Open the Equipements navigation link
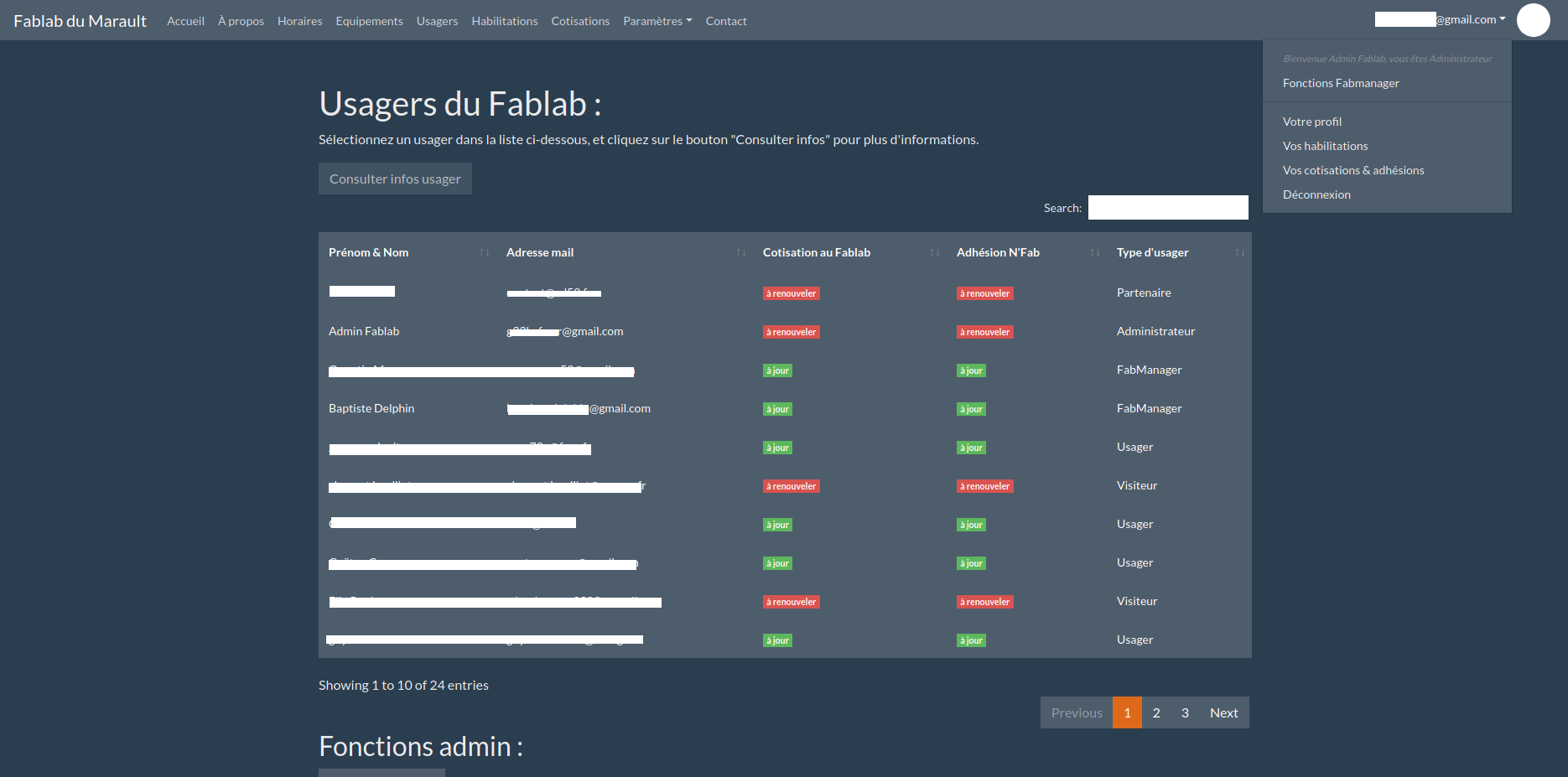This screenshot has width=1568, height=777. tap(369, 21)
